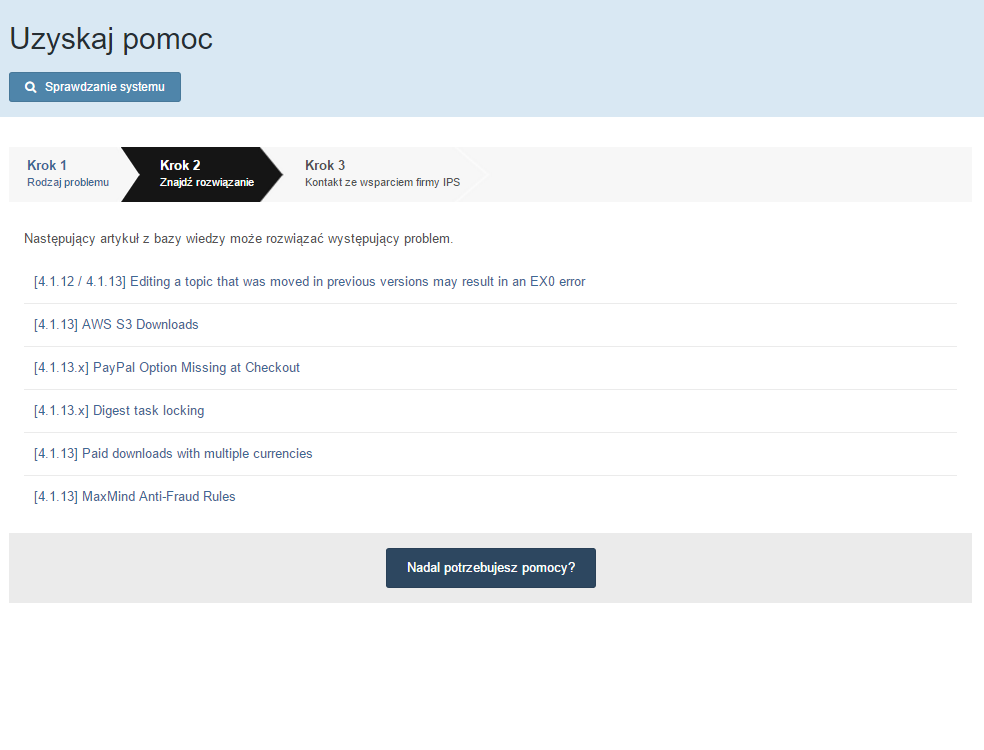
Task: Open the Digest task locking article
Action: pyautogui.click(x=119, y=411)
